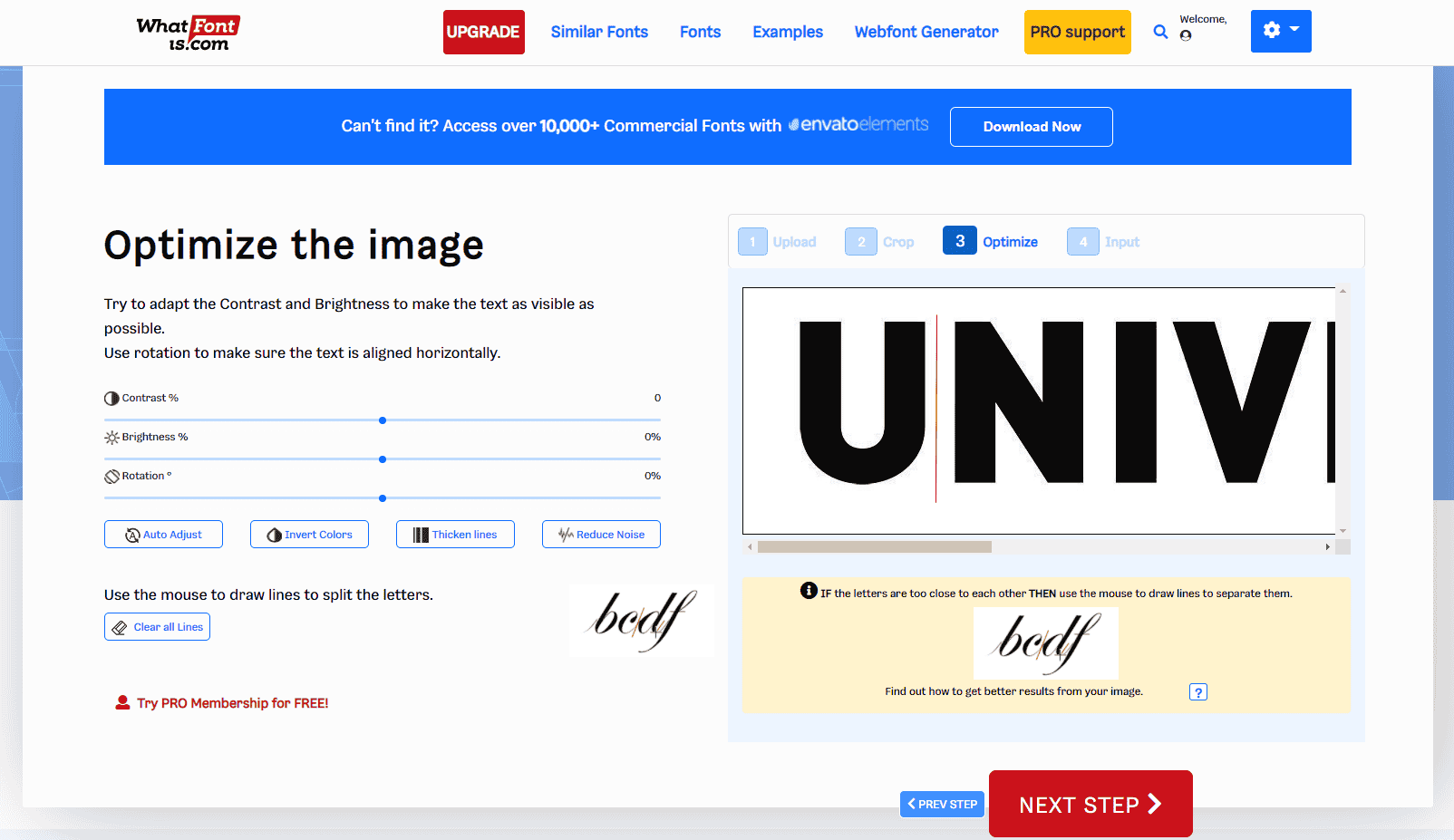1454x840 pixels.
Task: Go to step 1 Upload
Action: [x=777, y=241]
